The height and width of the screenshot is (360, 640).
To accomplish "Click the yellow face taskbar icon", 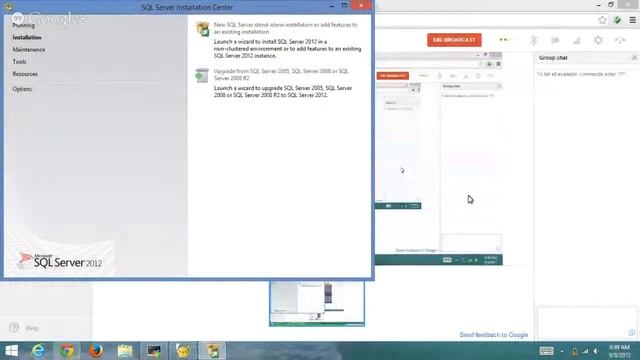I will 183,351.
